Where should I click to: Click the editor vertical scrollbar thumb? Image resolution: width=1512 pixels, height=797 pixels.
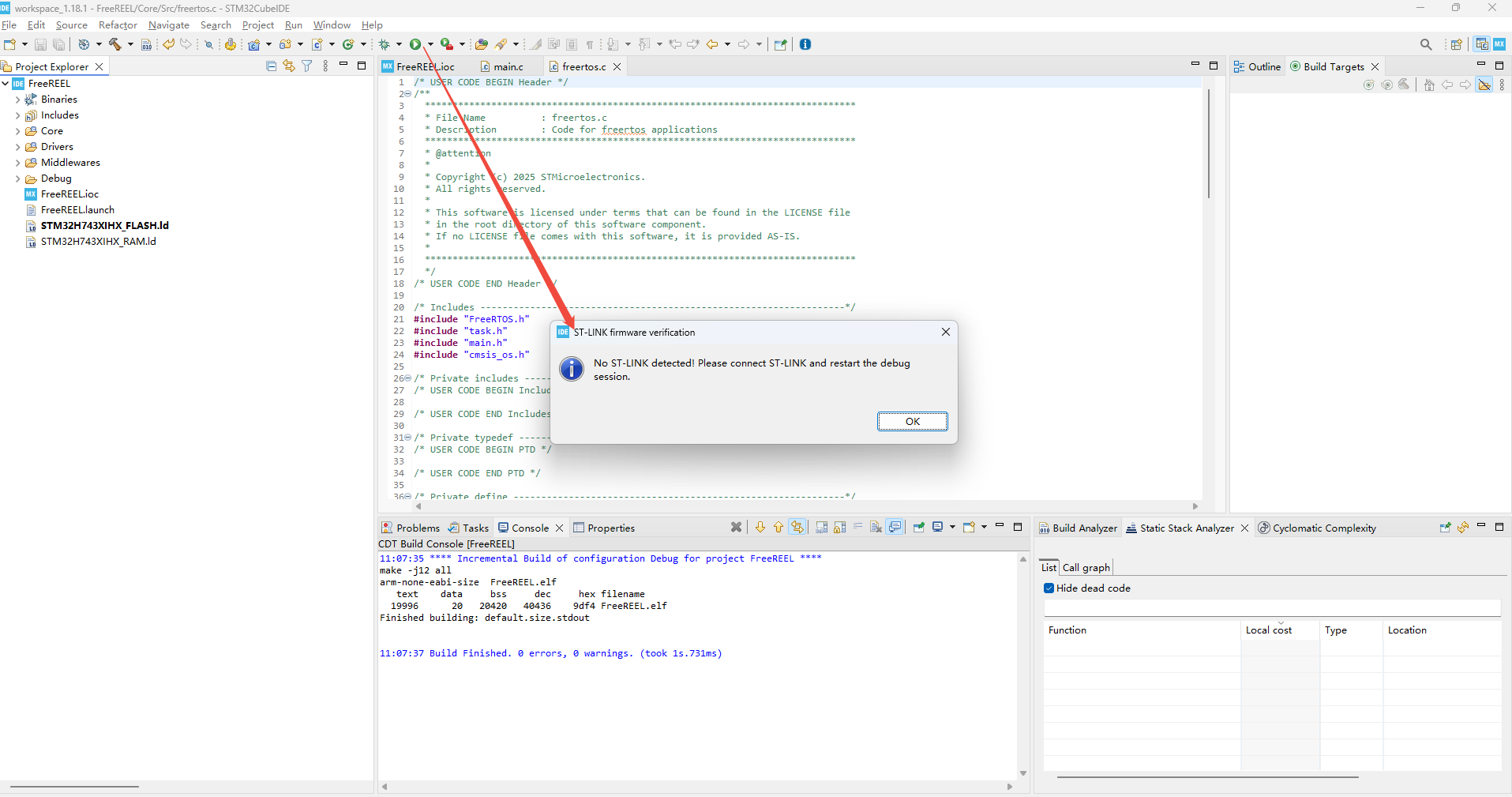point(1208,142)
